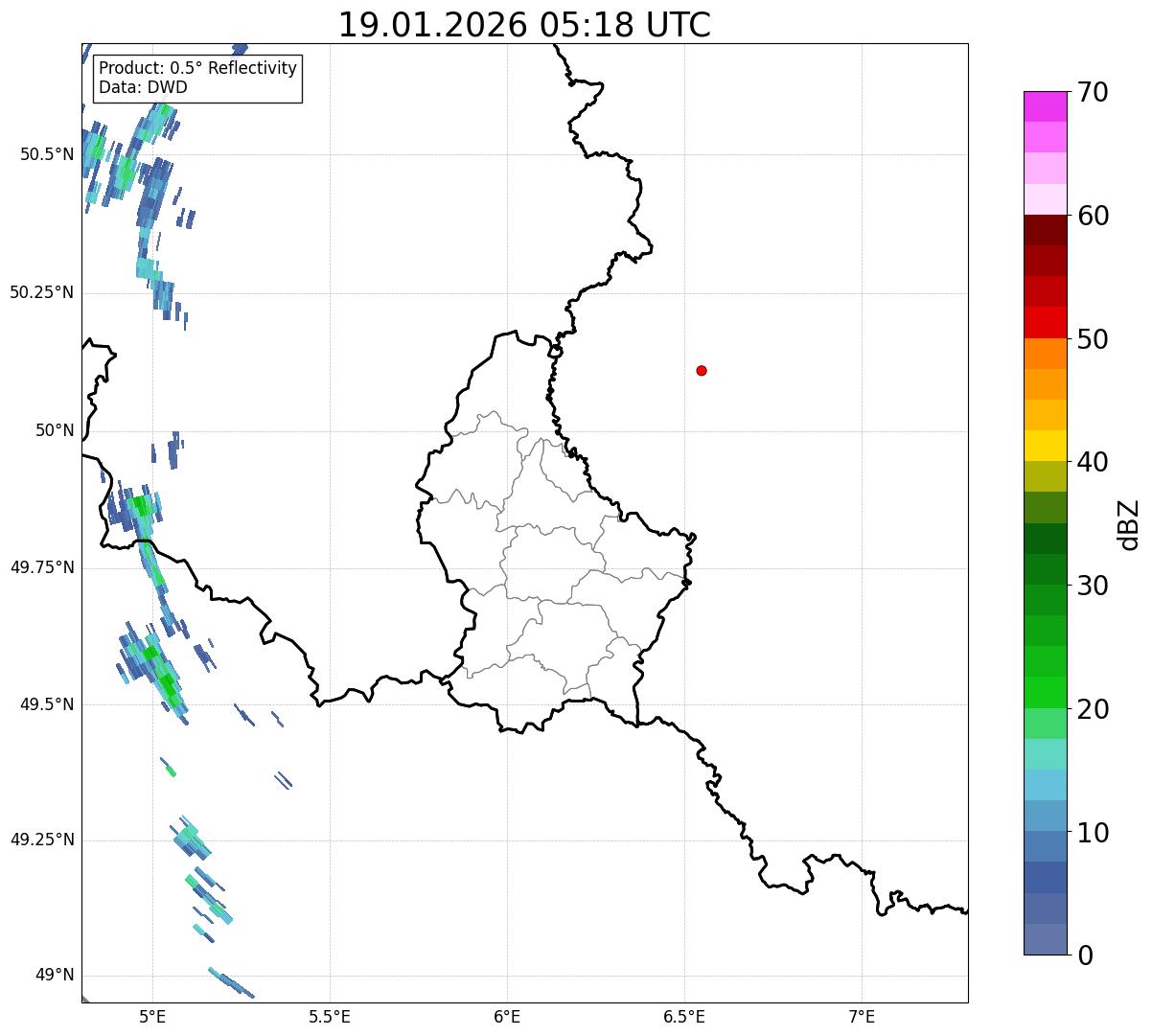Click the colorbar tick label "20"

(1093, 709)
